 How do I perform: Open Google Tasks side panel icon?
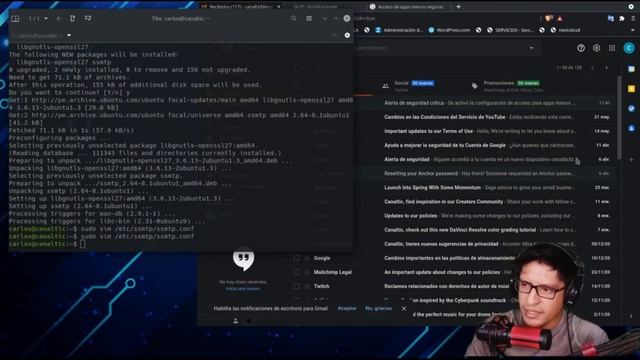pyautogui.click(x=631, y=108)
